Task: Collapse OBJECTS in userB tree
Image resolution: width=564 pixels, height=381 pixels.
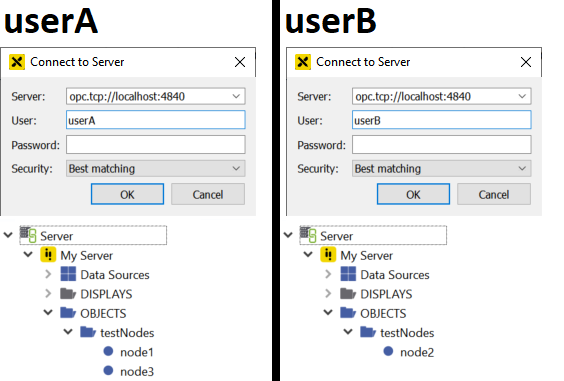Action: (328, 312)
